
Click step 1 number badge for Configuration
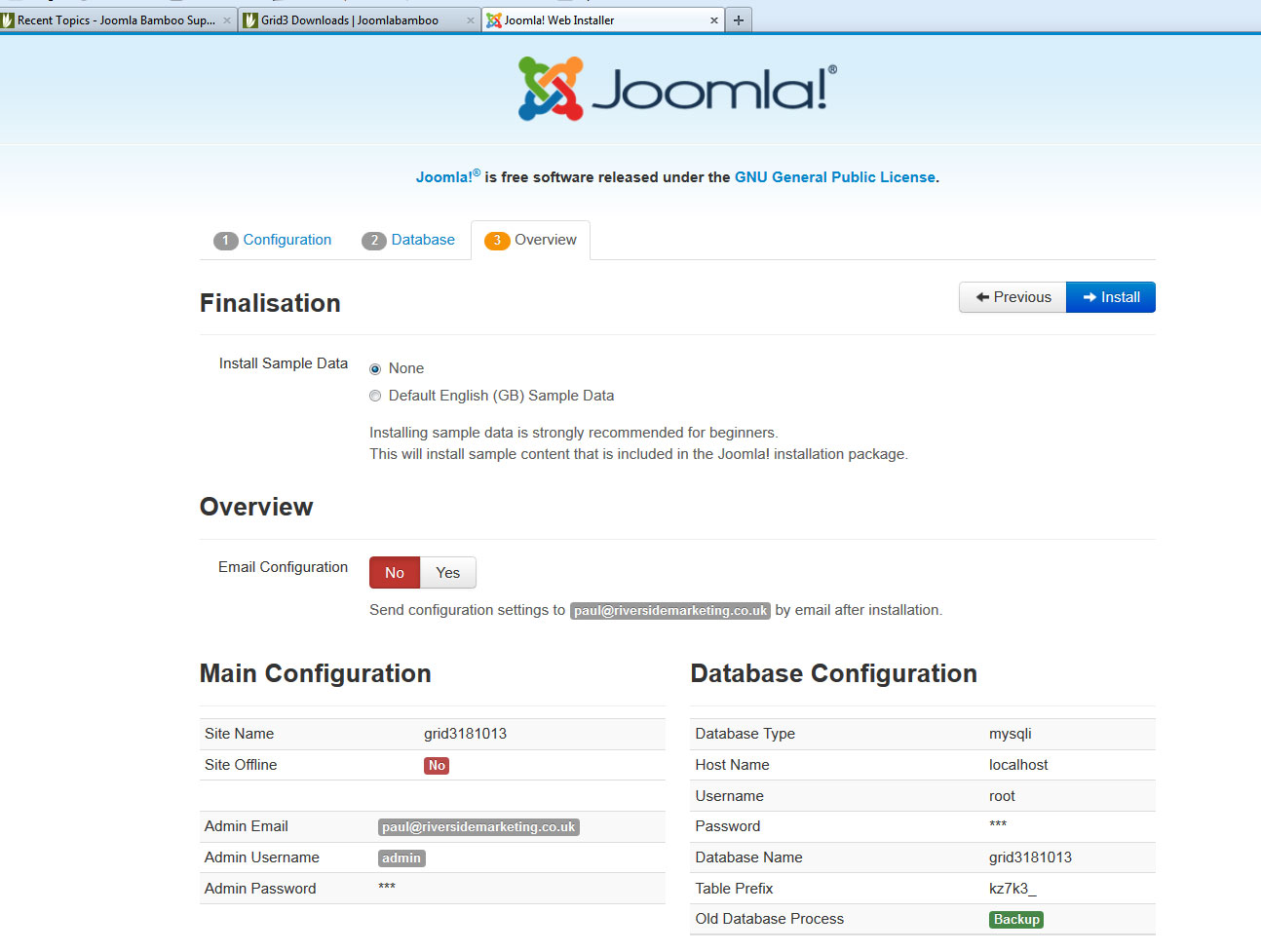coord(226,241)
